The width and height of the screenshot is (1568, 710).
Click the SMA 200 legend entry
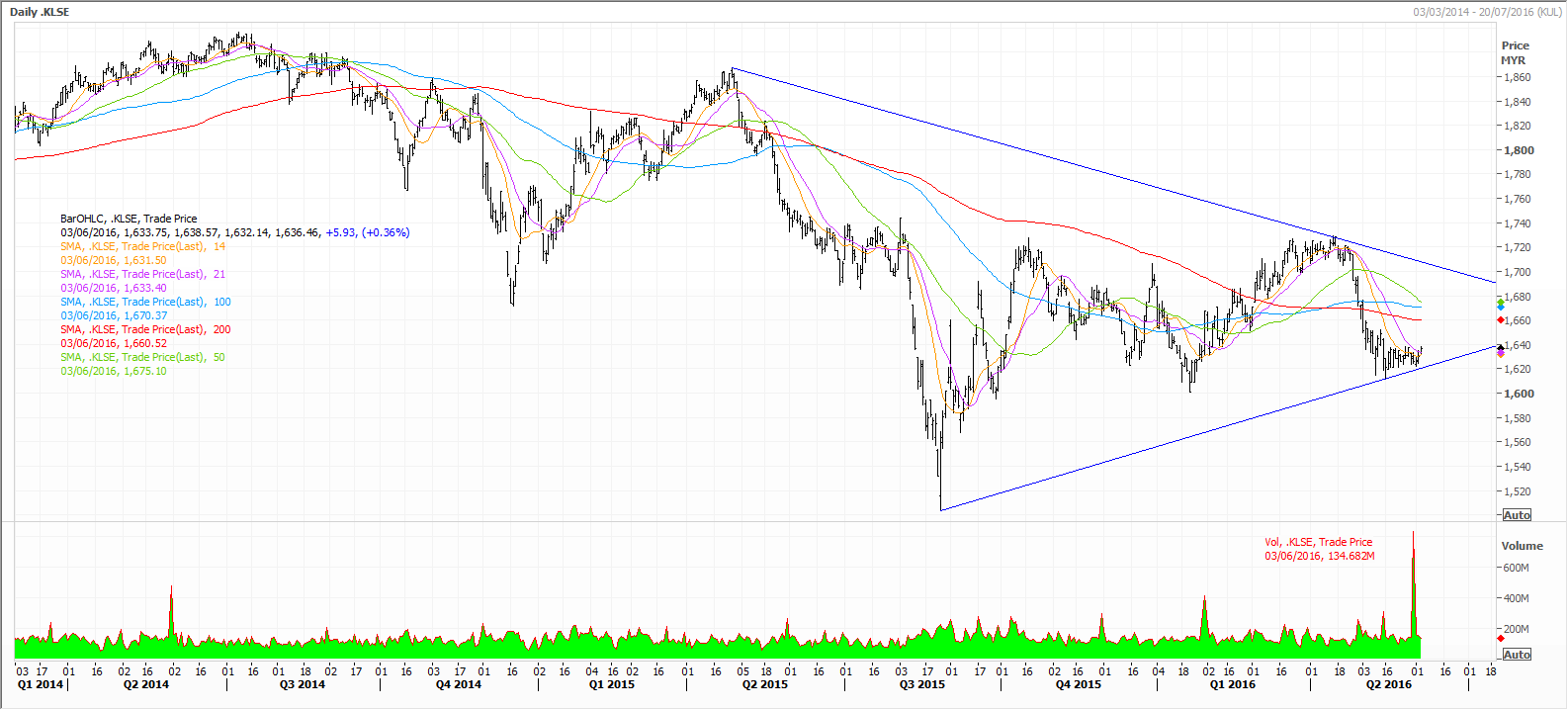[x=145, y=329]
